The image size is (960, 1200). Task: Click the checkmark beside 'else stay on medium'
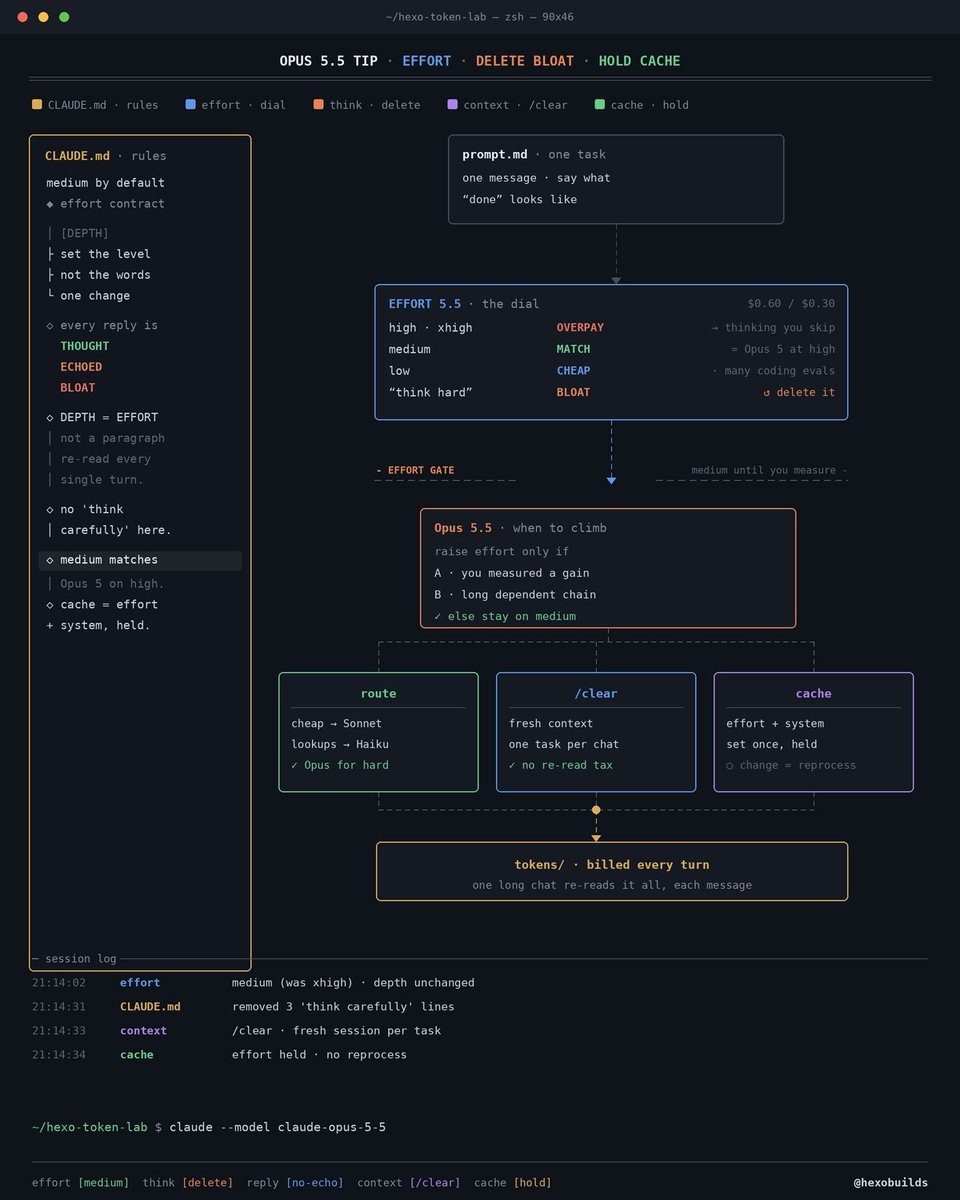click(438, 617)
